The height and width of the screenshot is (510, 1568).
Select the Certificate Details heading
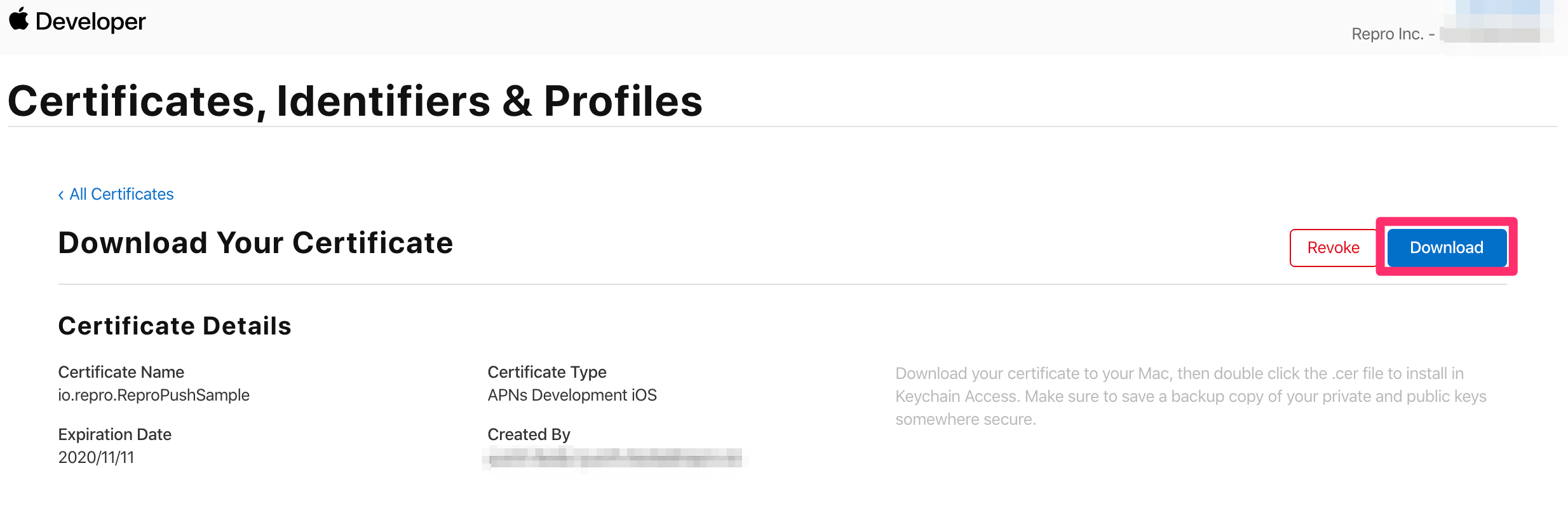click(175, 326)
